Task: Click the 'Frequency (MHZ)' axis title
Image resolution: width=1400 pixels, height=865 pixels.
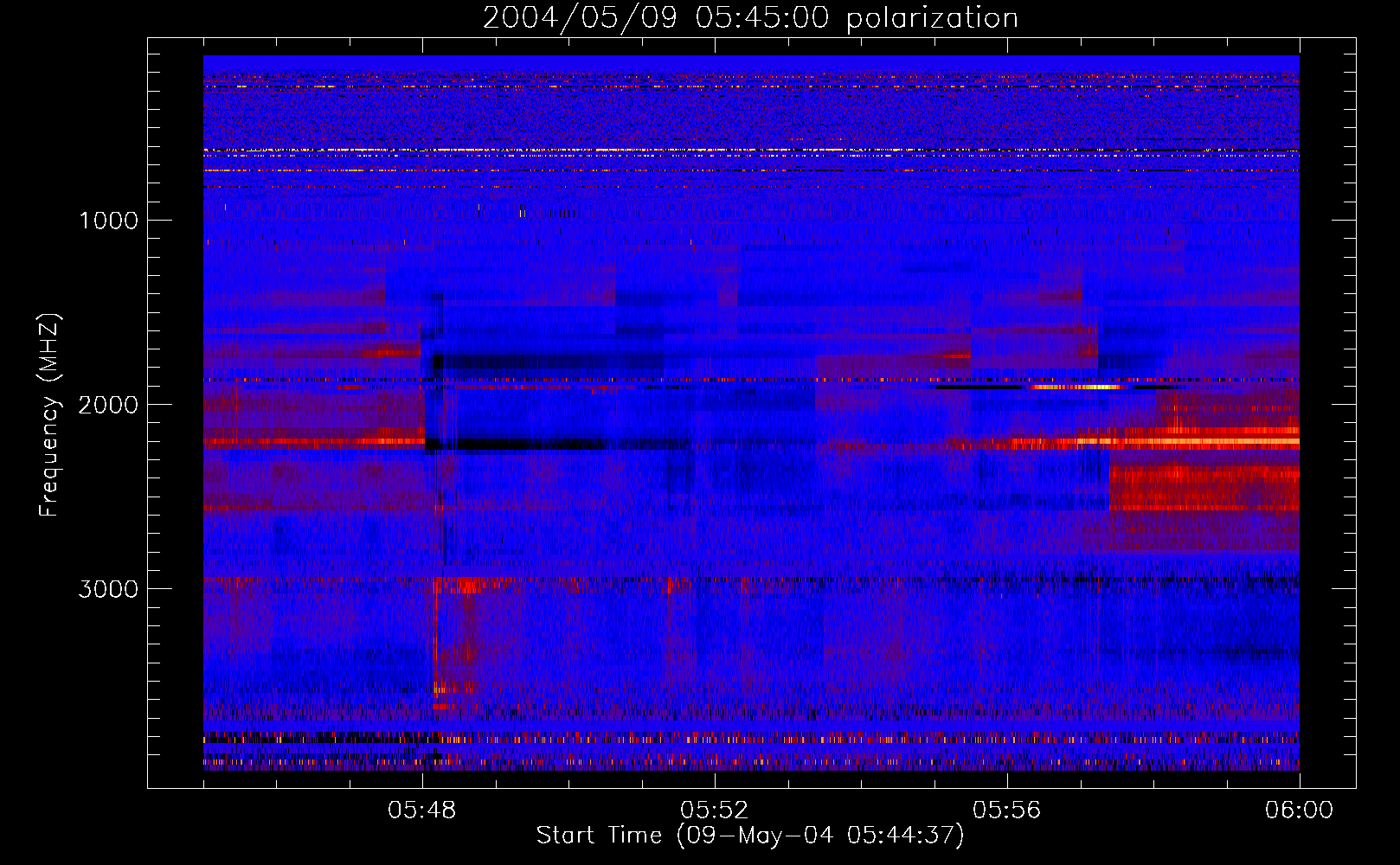Action: point(48,414)
